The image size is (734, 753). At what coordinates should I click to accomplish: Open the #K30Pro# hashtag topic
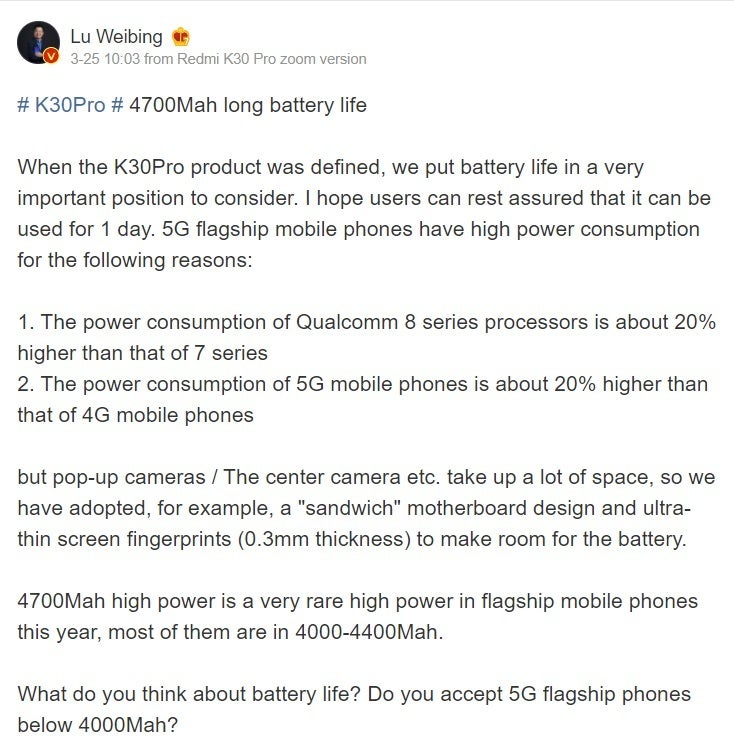(70, 105)
